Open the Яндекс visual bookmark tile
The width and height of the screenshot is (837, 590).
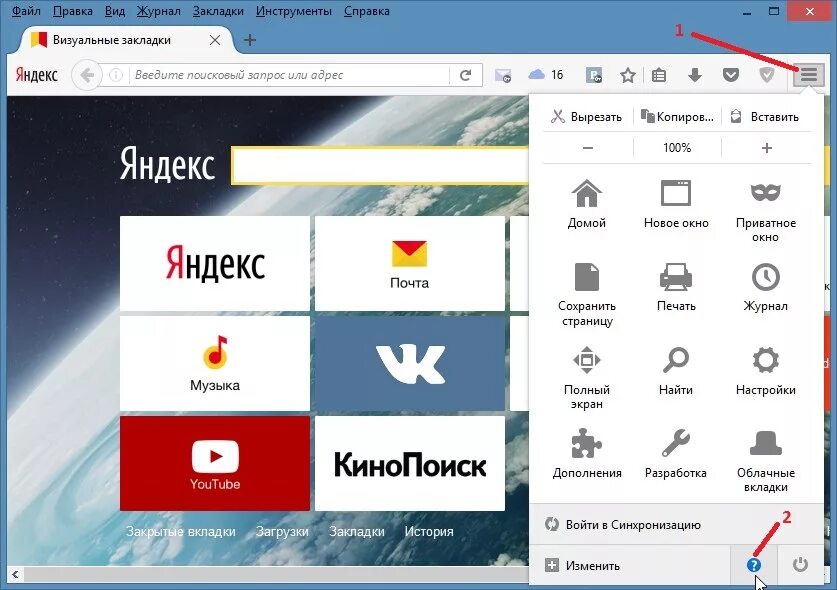pos(215,263)
